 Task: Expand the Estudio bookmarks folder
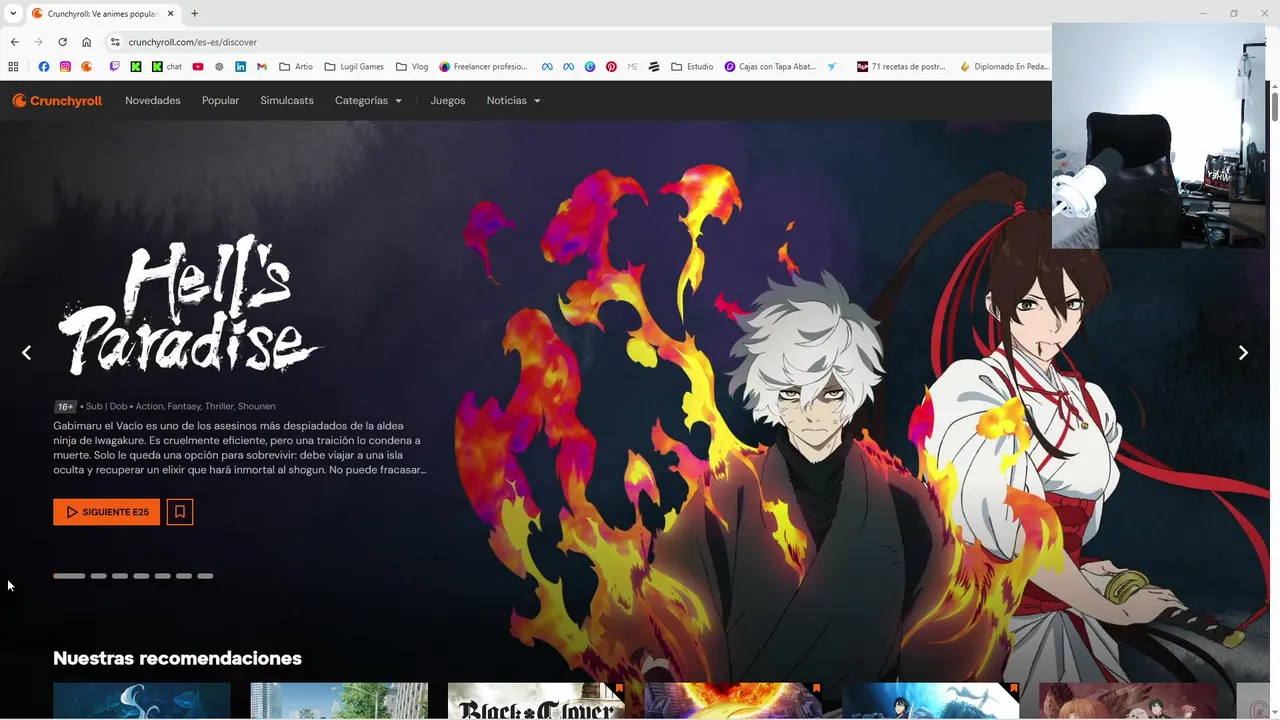tap(692, 67)
